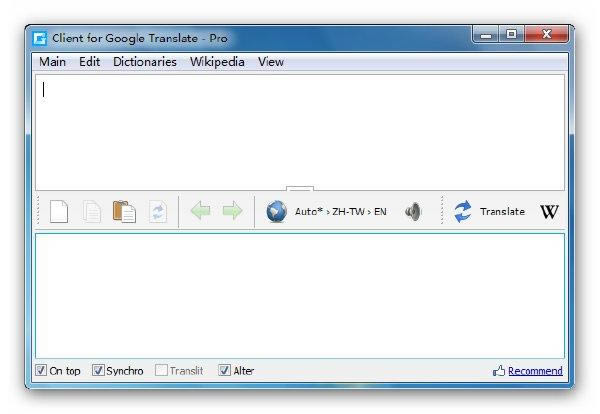
Task: Open the View menu
Action: [271, 62]
